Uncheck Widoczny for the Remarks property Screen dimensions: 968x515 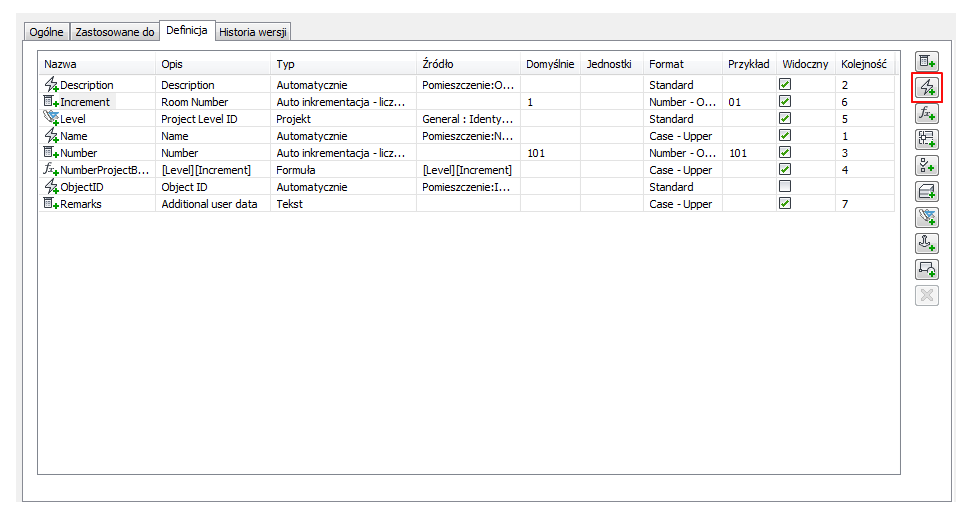point(785,203)
